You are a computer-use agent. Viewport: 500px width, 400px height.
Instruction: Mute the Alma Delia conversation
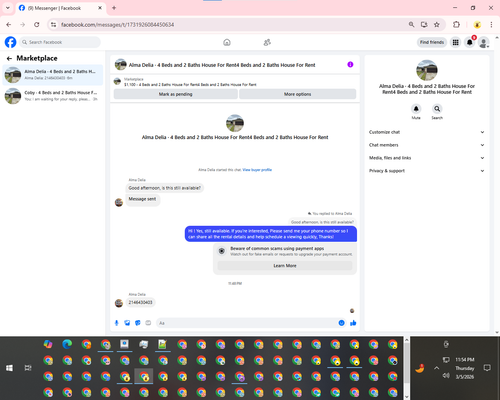coord(416,109)
